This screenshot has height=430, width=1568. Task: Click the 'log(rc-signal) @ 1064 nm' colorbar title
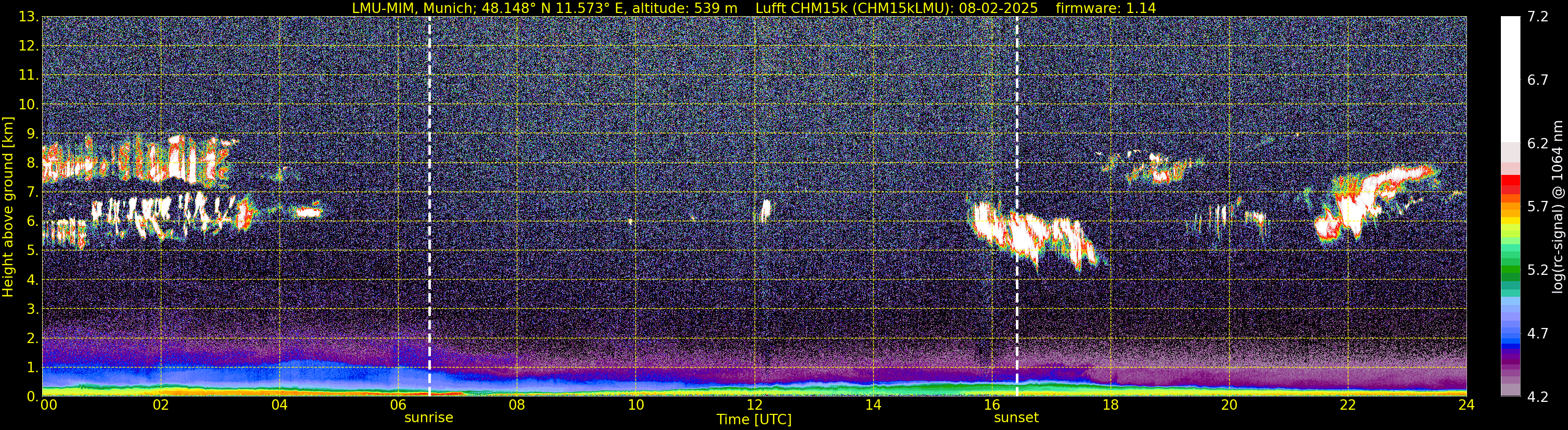coord(1559,207)
